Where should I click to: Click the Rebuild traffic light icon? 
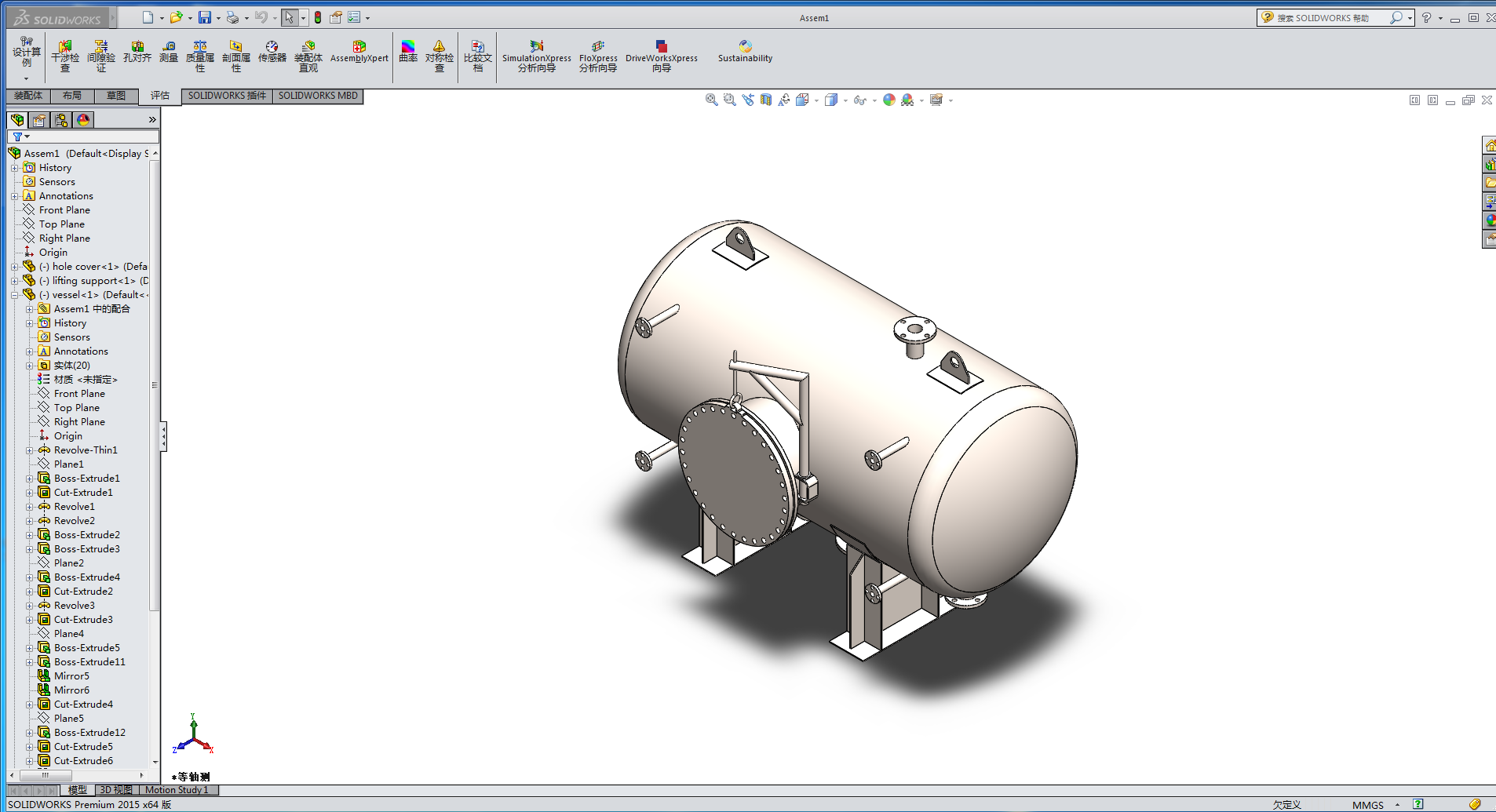coord(318,17)
